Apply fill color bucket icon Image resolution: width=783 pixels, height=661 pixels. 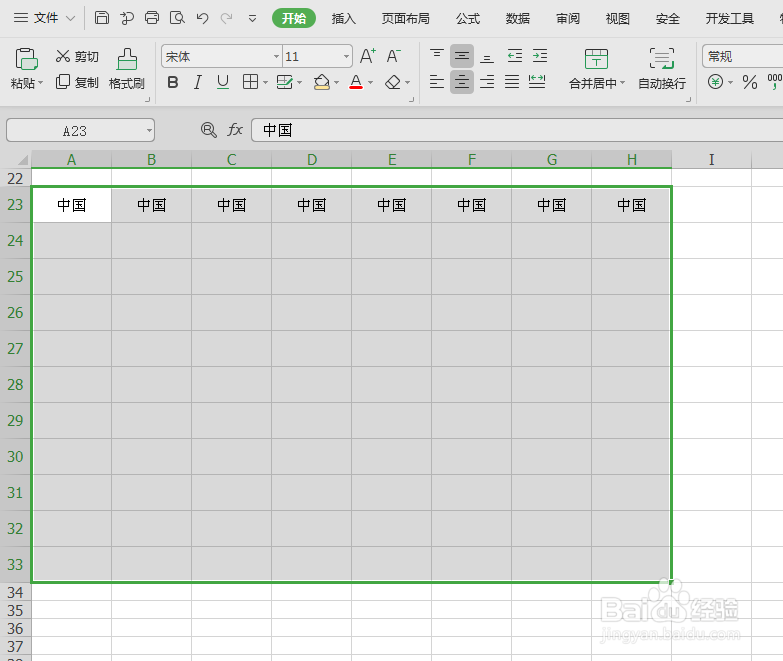[322, 82]
